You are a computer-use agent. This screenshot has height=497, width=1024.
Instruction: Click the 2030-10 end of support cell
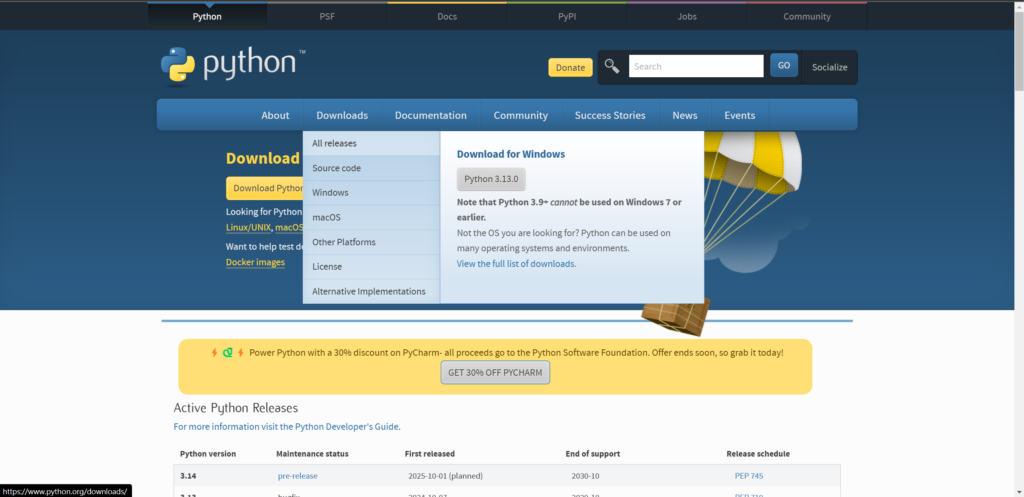pyautogui.click(x=584, y=476)
